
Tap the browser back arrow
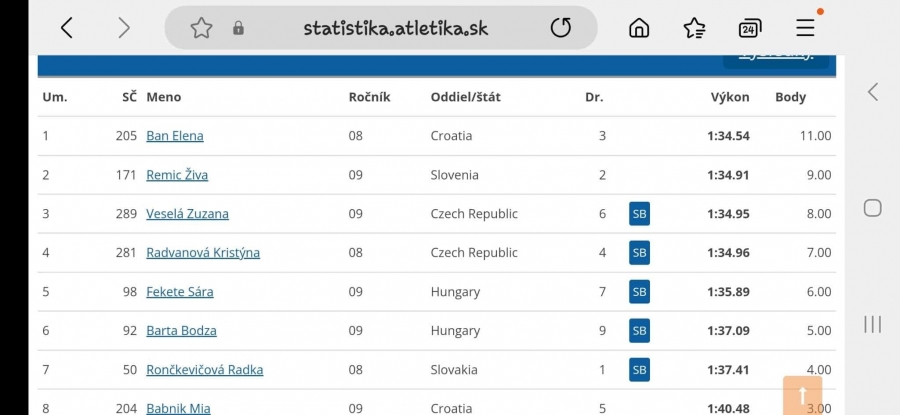pos(67,28)
